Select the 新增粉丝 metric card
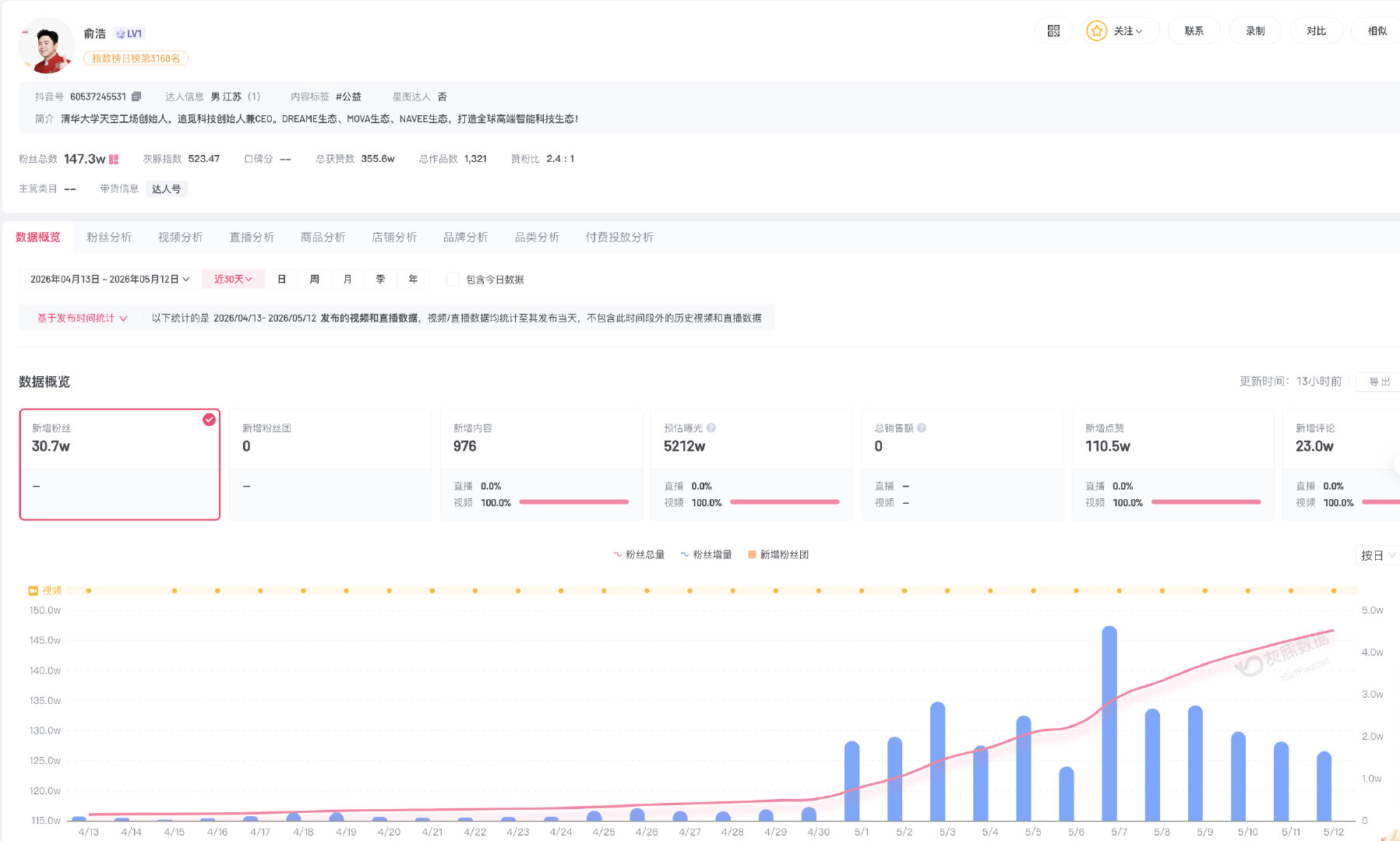The height and width of the screenshot is (841, 1400). [x=120, y=464]
